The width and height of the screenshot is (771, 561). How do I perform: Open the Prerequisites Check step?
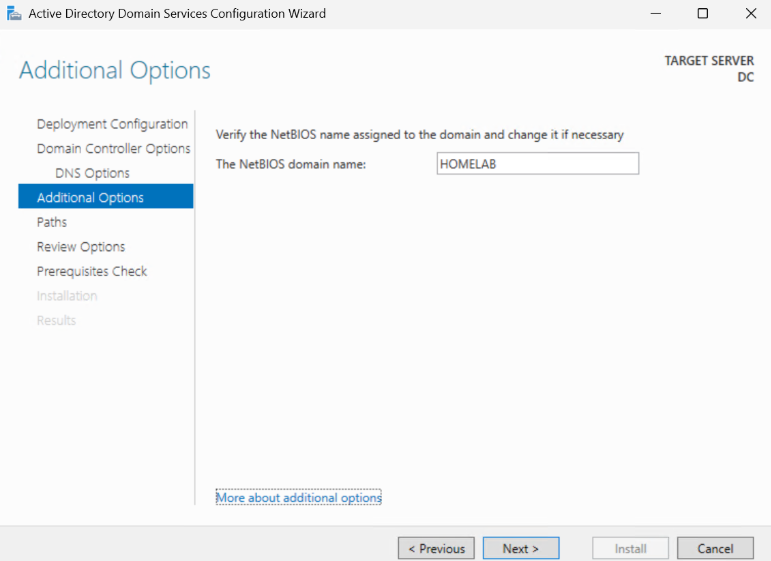pos(92,271)
